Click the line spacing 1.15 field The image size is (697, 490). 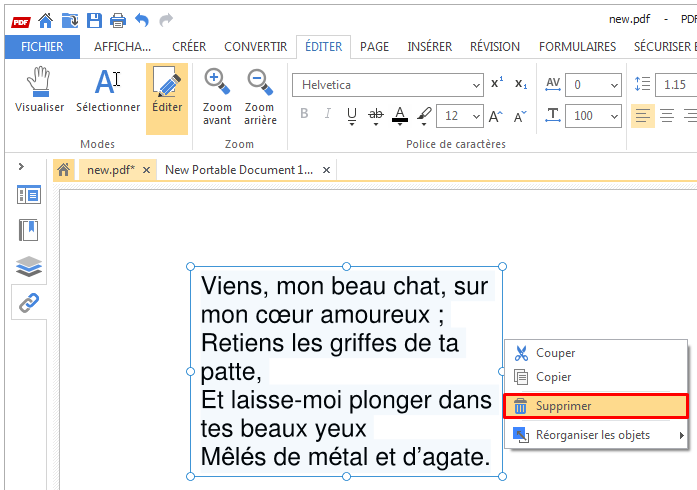click(x=676, y=84)
